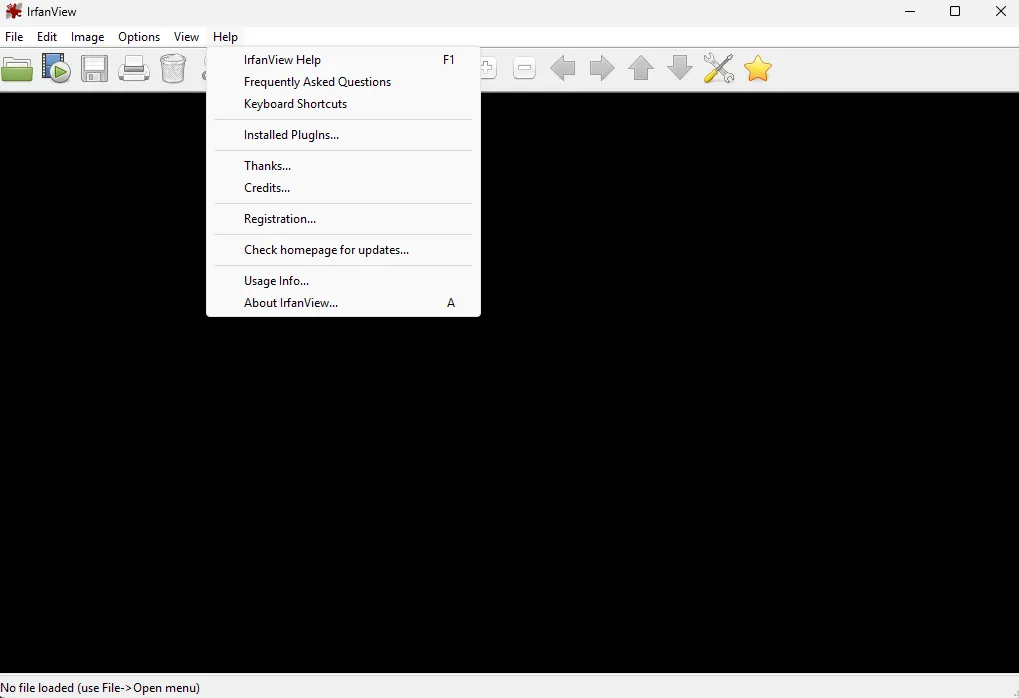Viewport: 1019px width, 698px height.
Task: Go to previous image with left arrow
Action: (563, 69)
